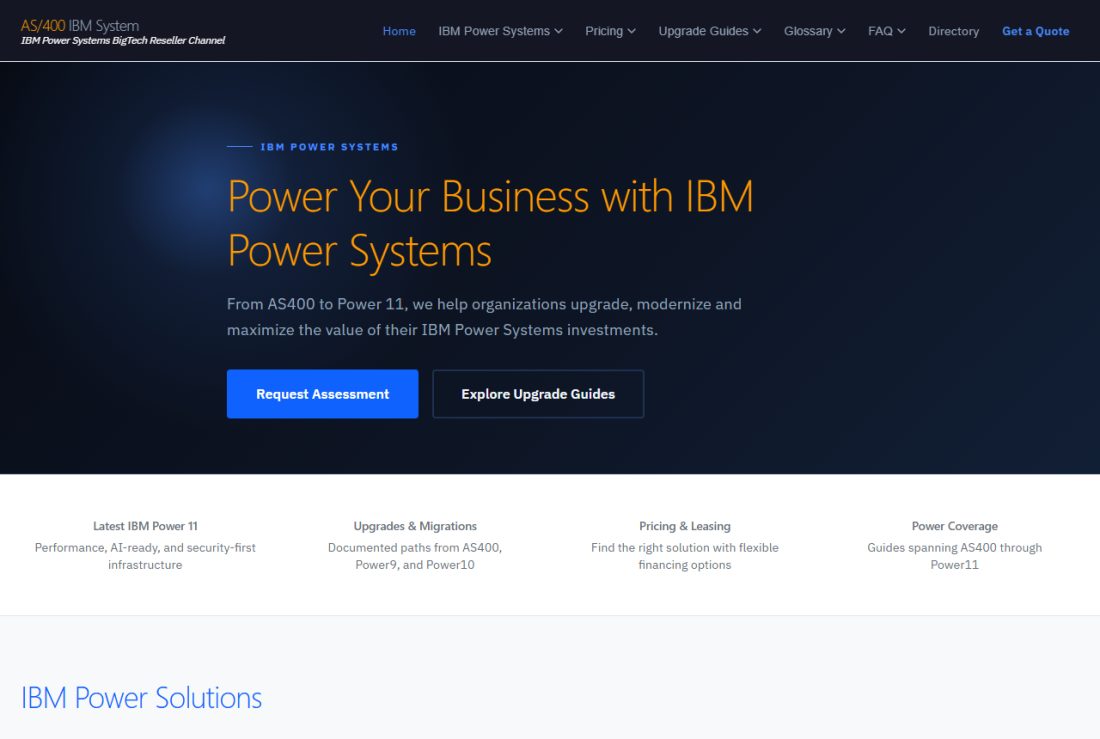This screenshot has height=739, width=1100.
Task: Click 'Find the right solution' description text
Action: pyautogui.click(x=685, y=556)
